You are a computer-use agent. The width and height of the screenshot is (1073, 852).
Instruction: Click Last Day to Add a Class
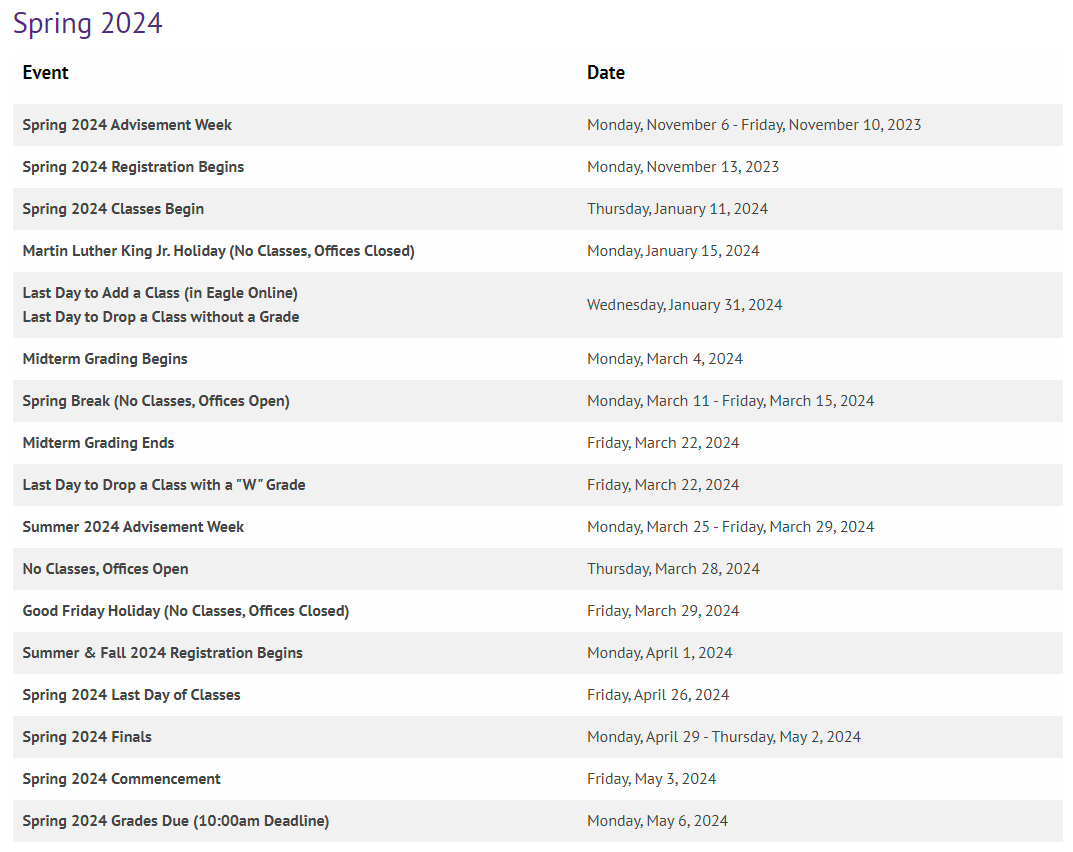160,293
